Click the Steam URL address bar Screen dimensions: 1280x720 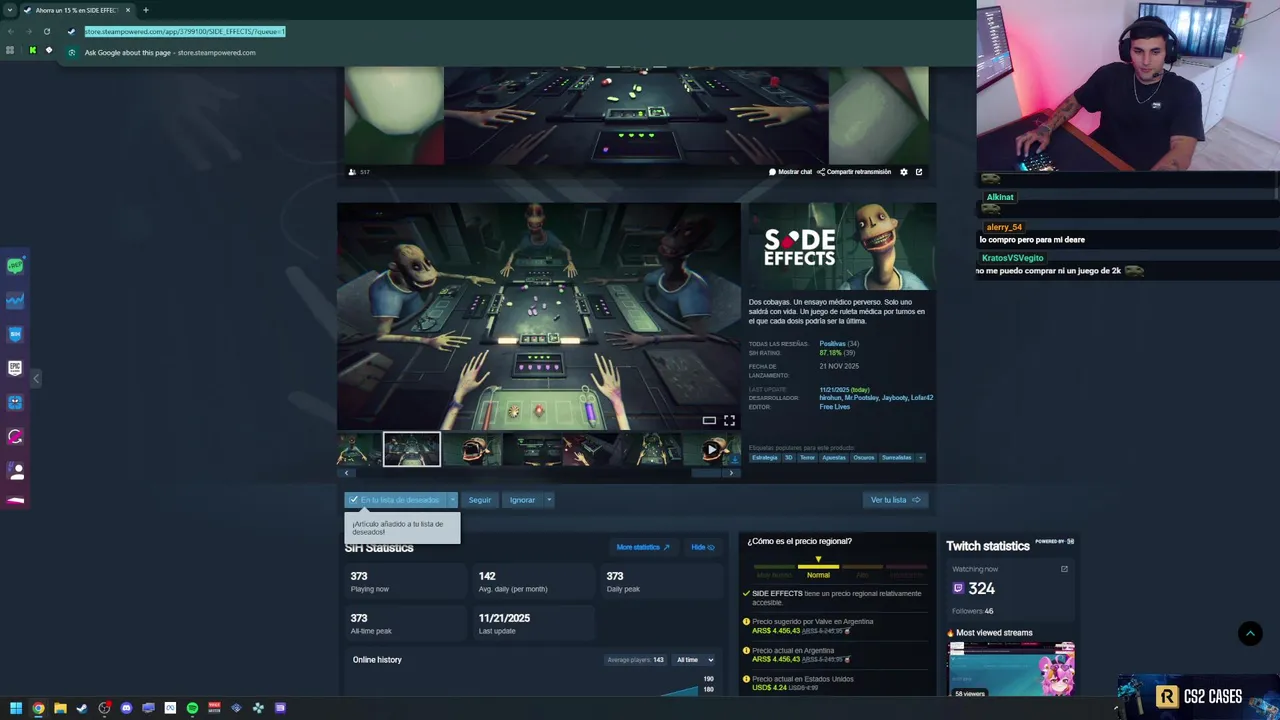(x=185, y=31)
